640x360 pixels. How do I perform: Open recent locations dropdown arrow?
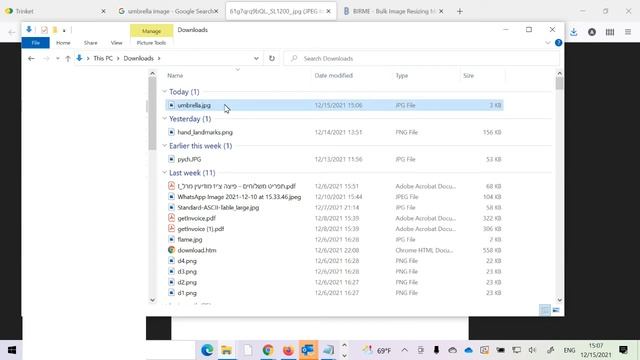(x=58, y=58)
